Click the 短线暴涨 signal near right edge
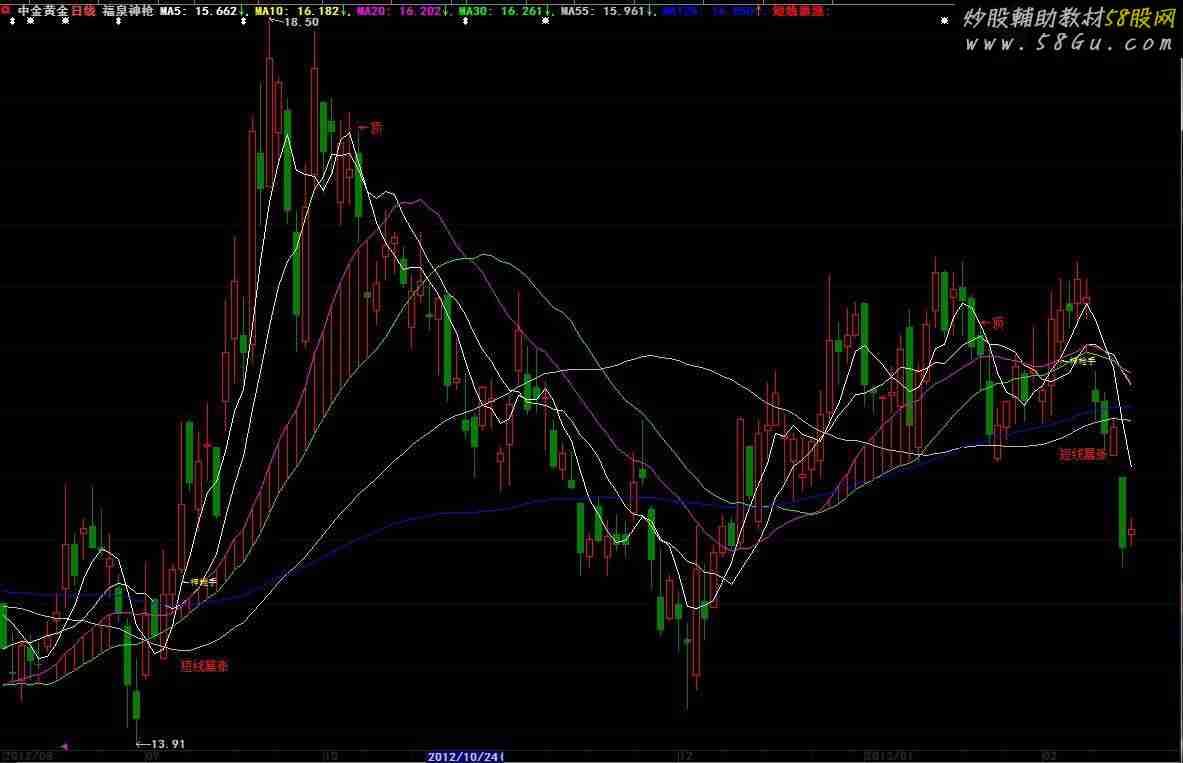 (x=1083, y=454)
